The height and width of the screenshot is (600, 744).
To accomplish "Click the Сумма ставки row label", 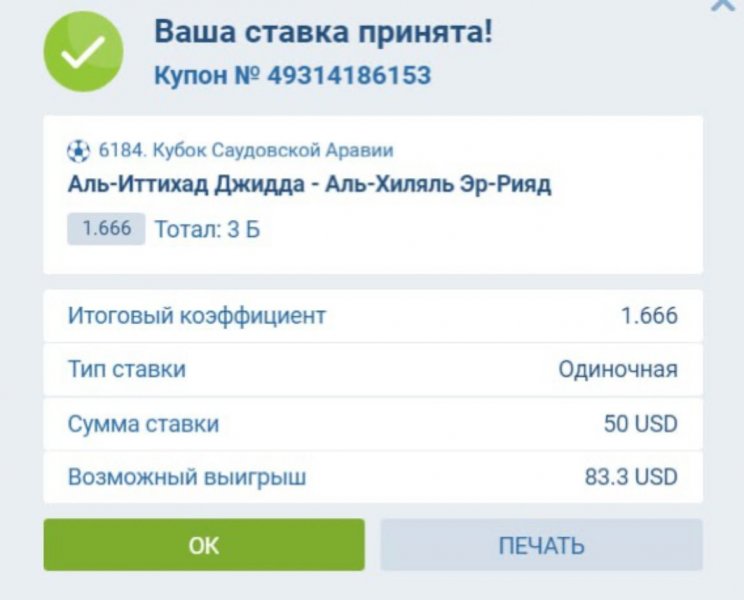I will pos(143,424).
